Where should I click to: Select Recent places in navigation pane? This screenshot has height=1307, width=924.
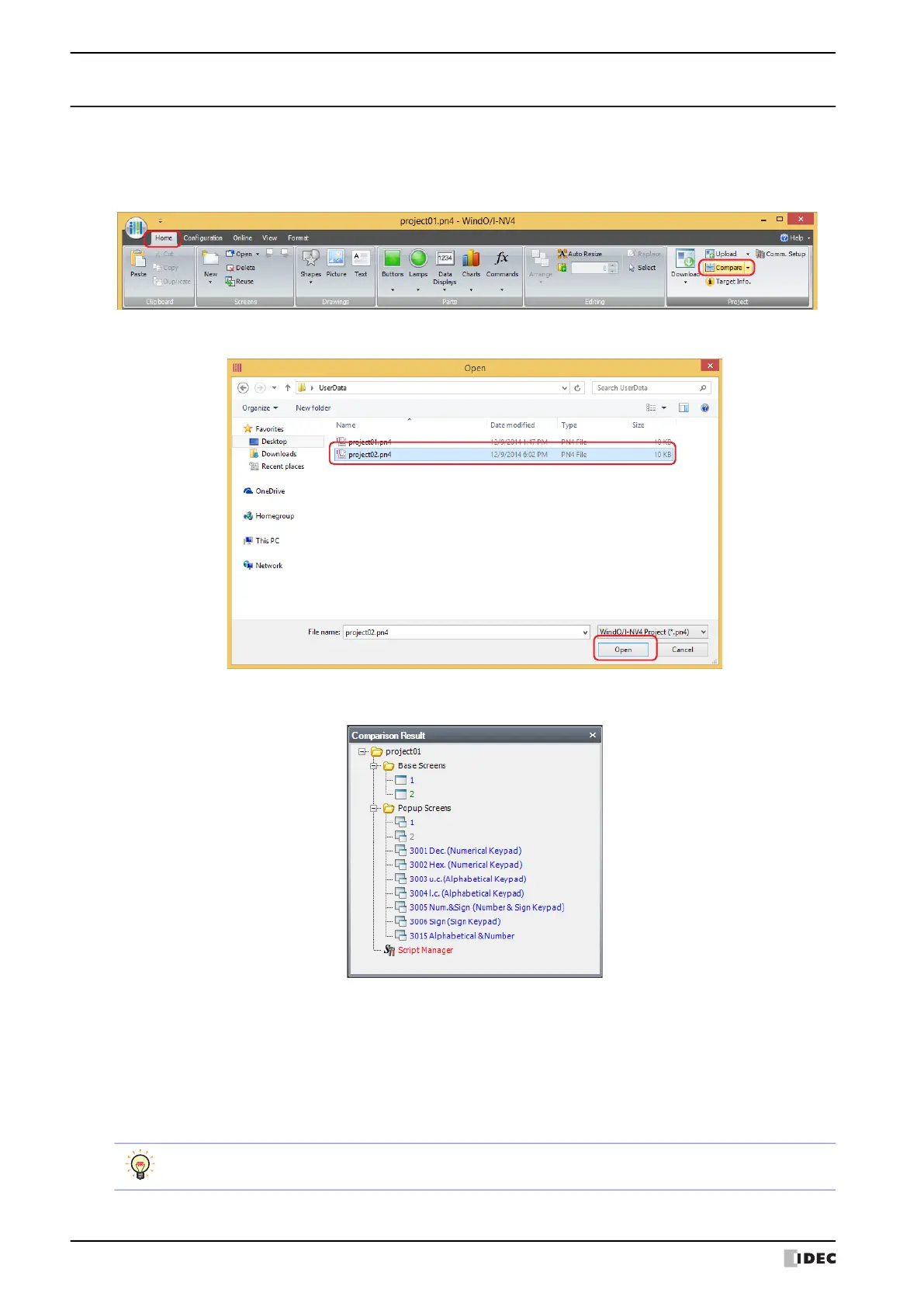pos(277,466)
